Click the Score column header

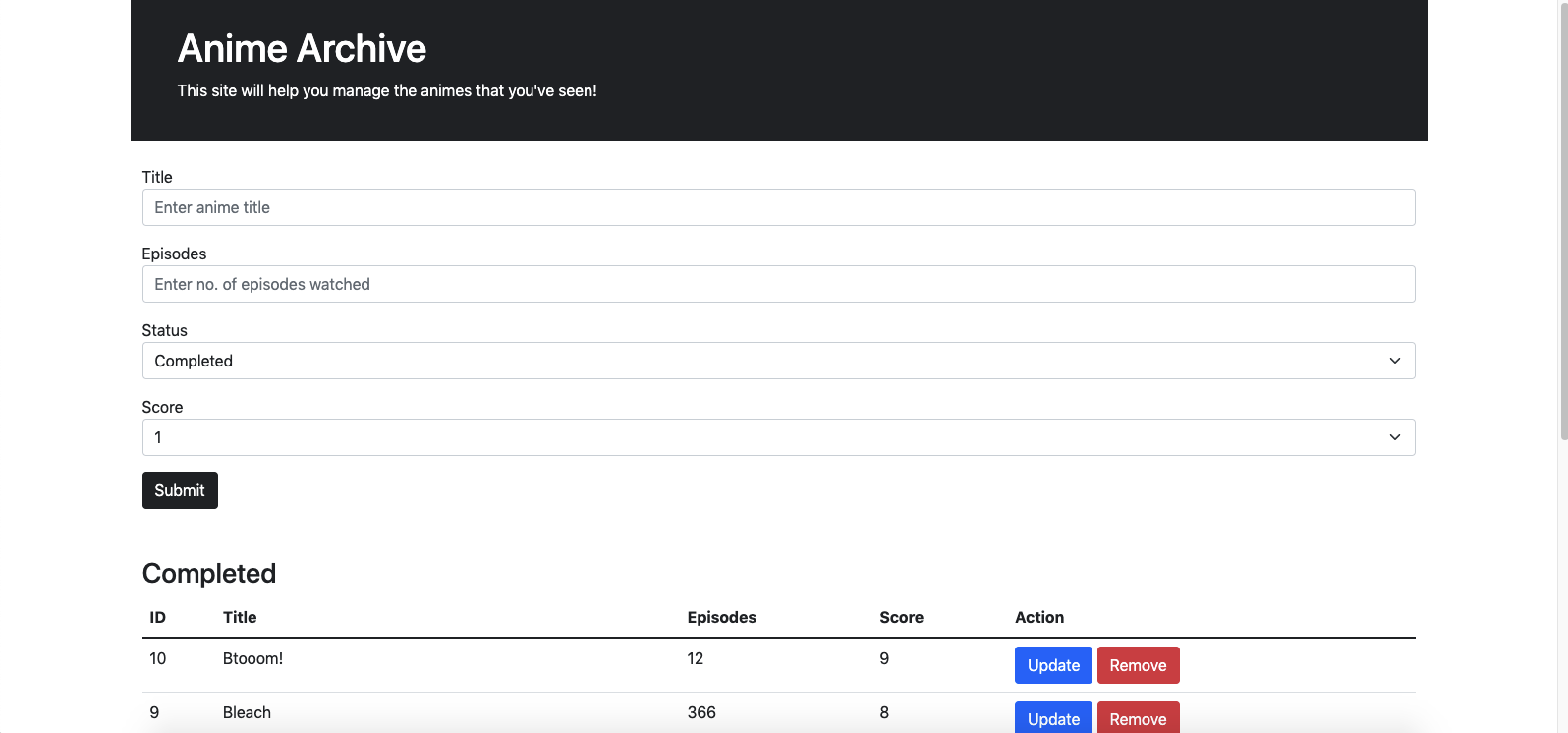point(901,617)
